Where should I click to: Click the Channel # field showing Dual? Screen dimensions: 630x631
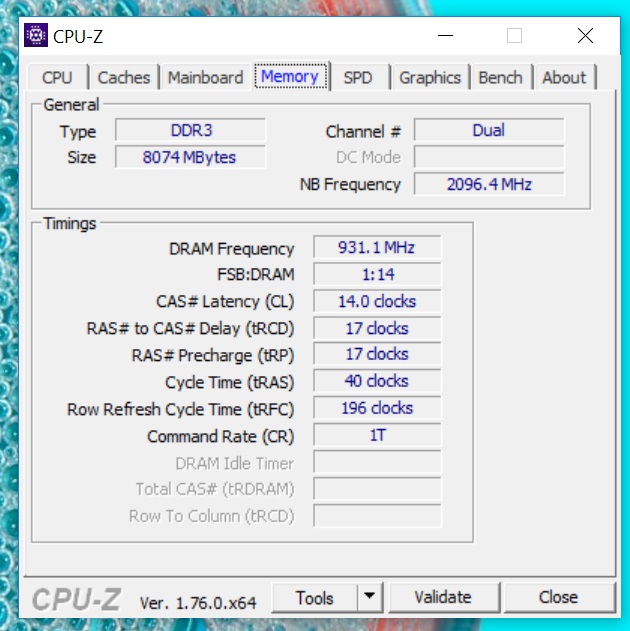point(489,130)
